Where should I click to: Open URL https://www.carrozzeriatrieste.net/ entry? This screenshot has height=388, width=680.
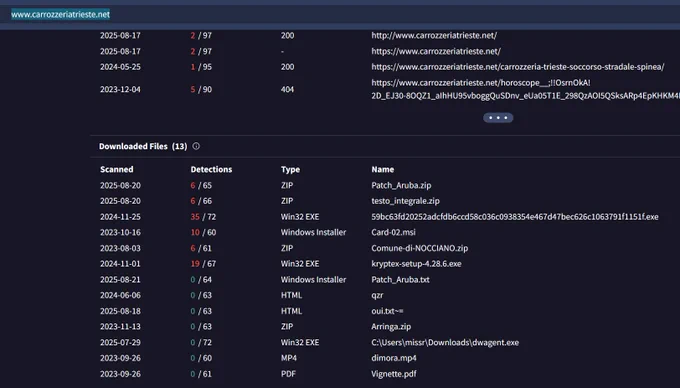435,51
